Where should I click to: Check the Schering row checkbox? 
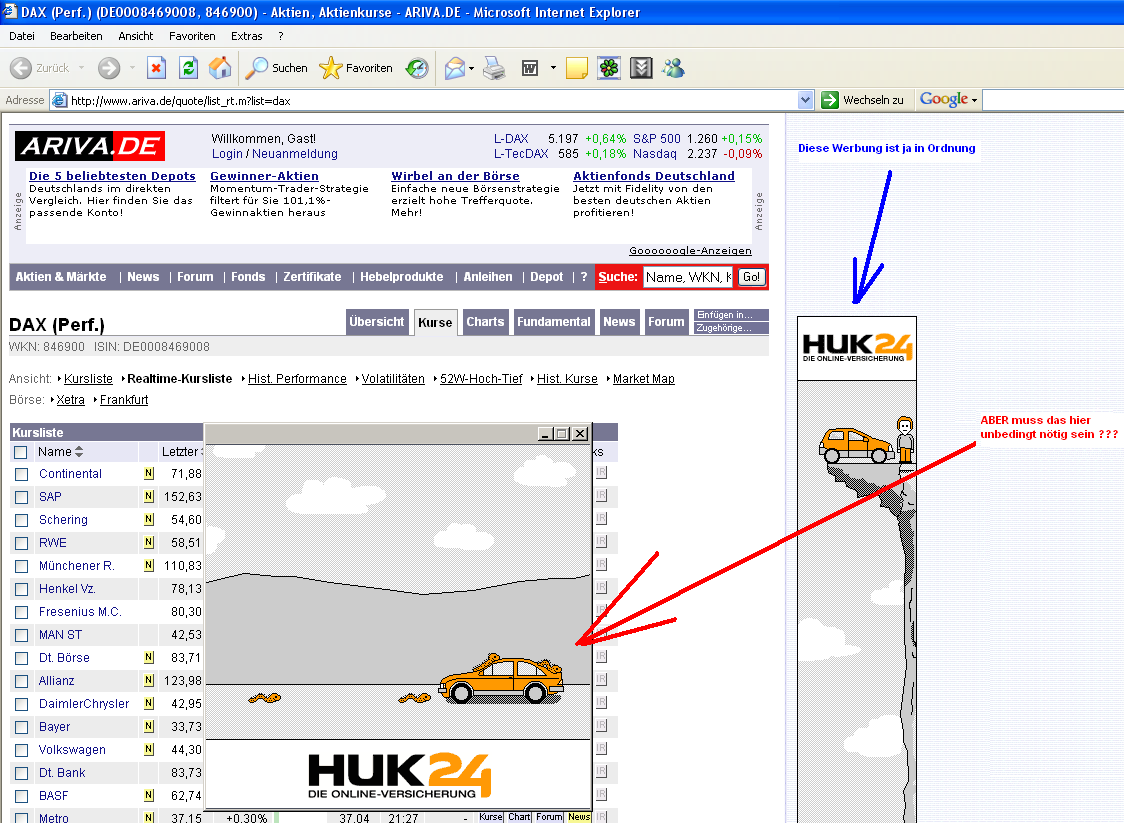tap(22, 520)
